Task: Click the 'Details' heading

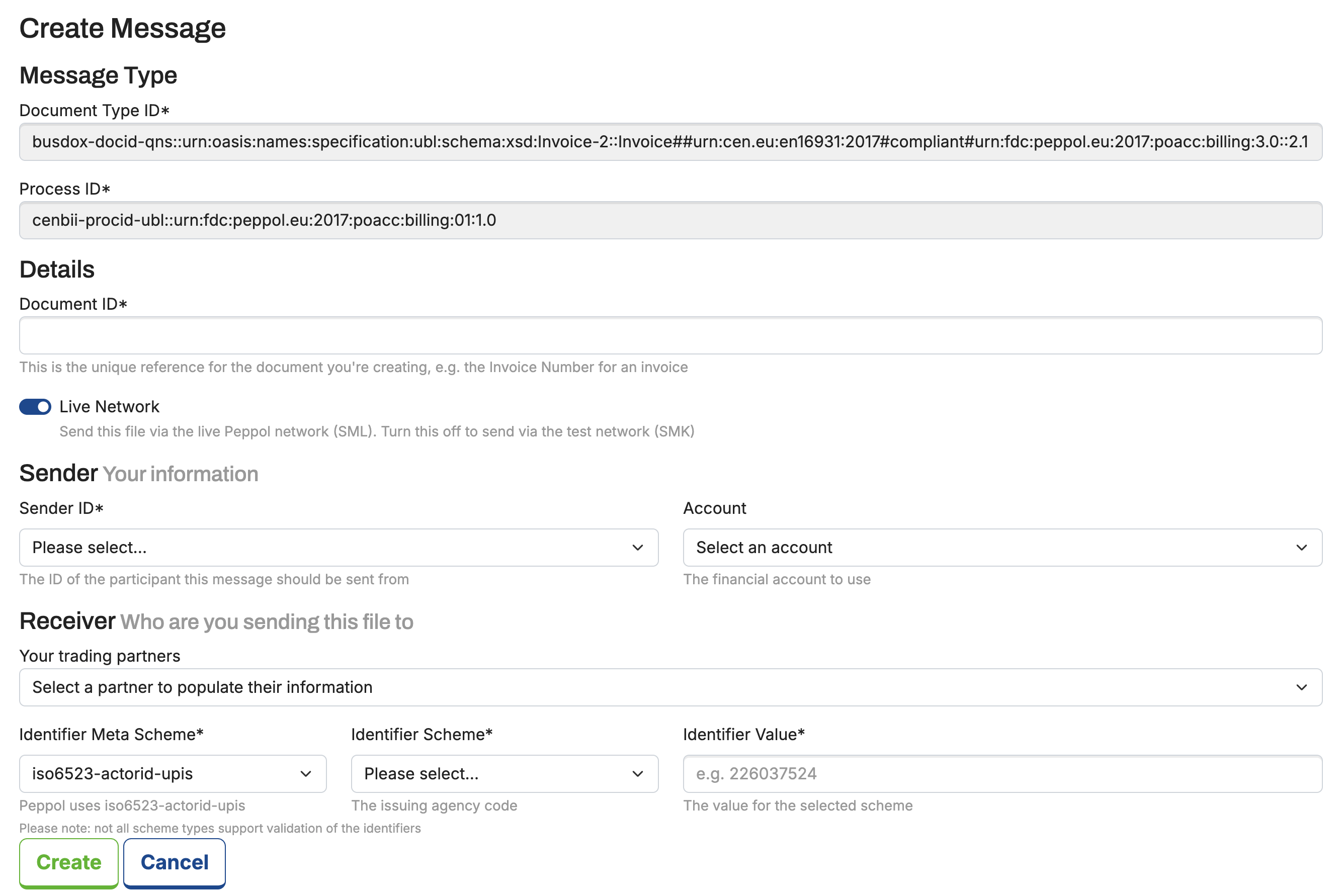Action: (57, 269)
